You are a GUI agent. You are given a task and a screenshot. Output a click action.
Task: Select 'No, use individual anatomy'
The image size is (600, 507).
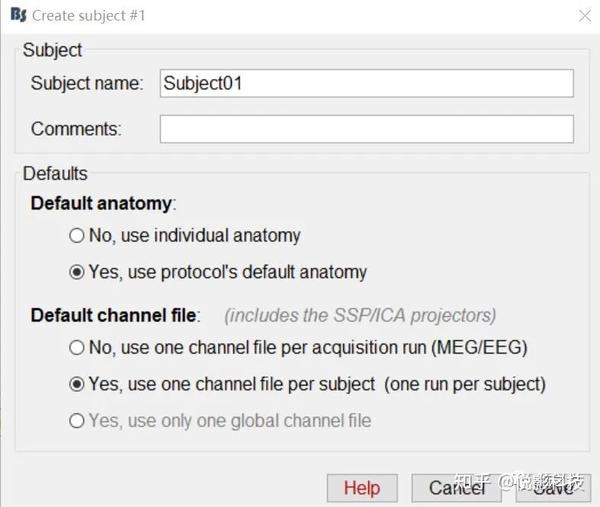(x=77, y=236)
